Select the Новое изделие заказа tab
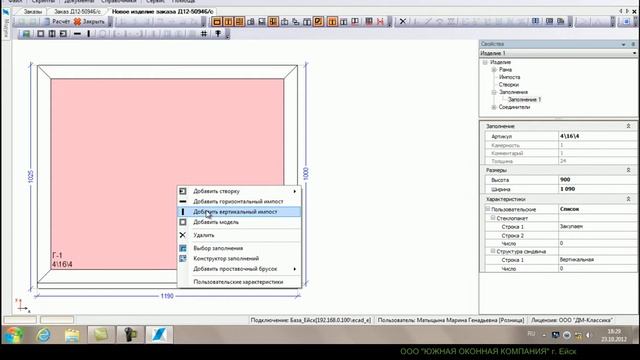 [x=162, y=11]
